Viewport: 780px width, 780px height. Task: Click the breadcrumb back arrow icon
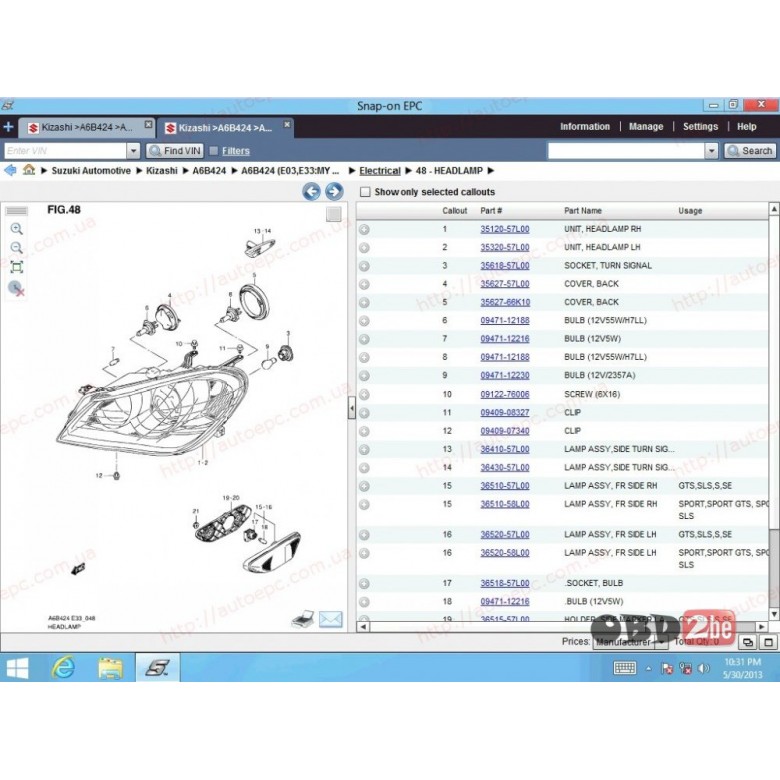click(x=9, y=171)
